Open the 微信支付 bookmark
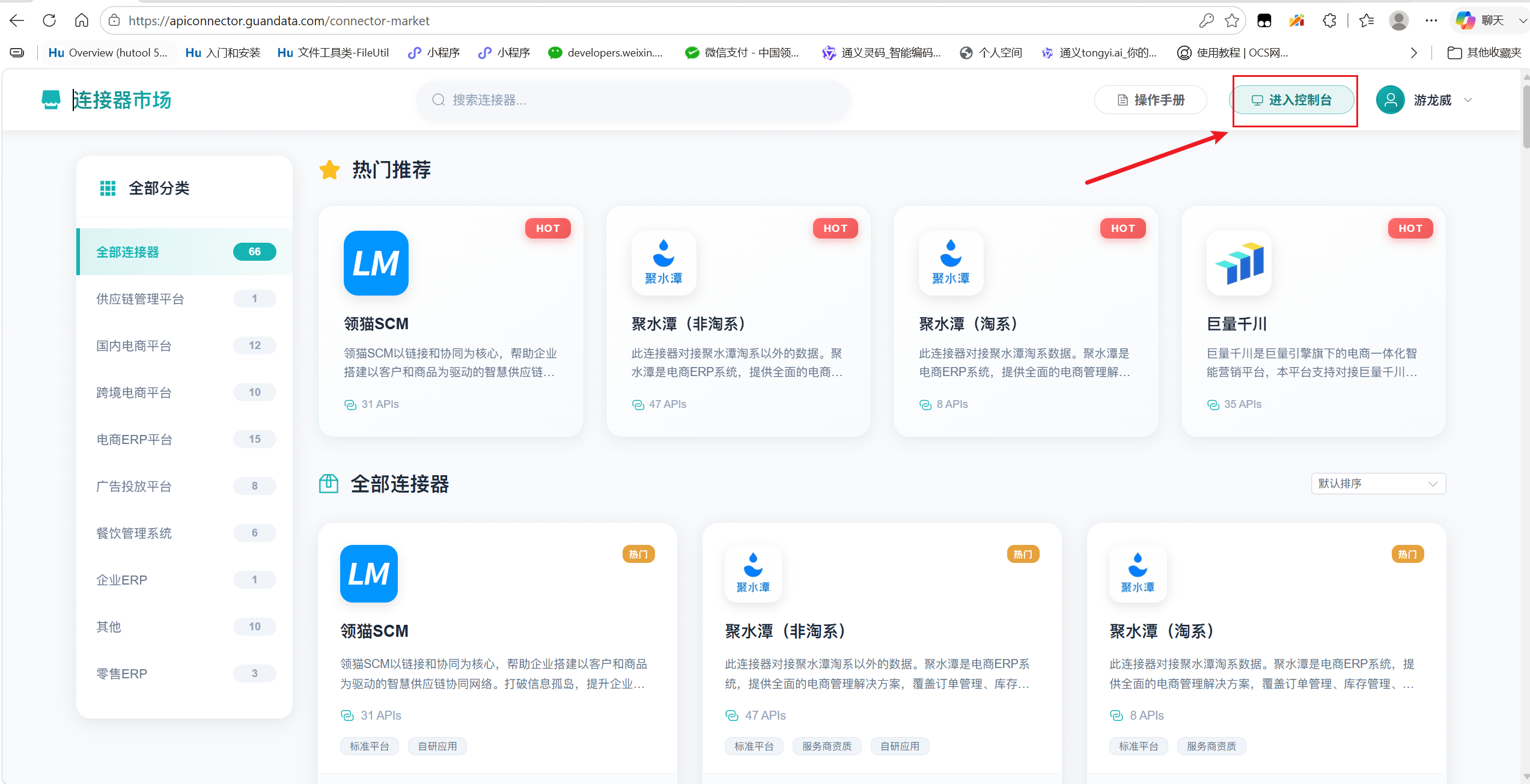 point(742,53)
